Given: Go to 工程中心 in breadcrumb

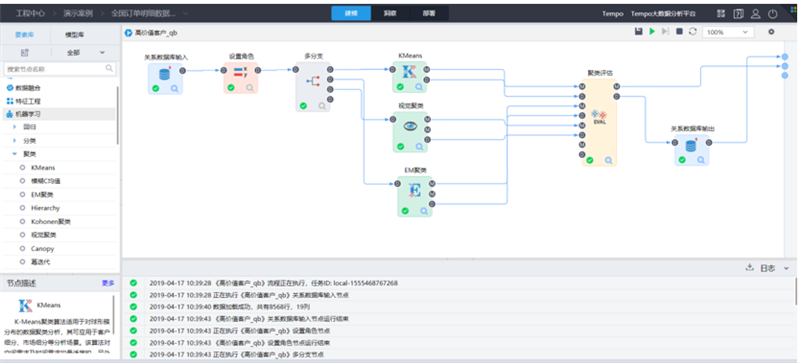Looking at the screenshot, I should (30, 14).
